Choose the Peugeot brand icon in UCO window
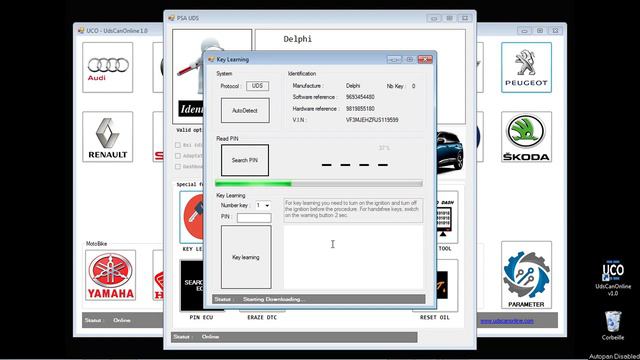 [526, 67]
